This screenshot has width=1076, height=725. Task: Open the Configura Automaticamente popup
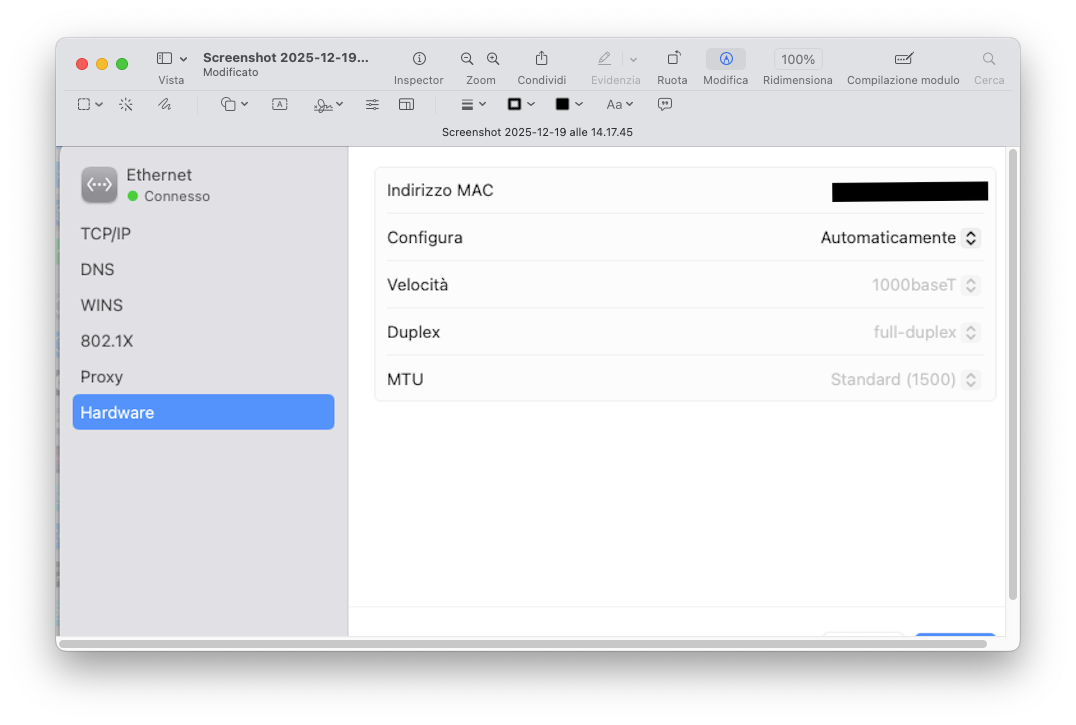point(900,238)
